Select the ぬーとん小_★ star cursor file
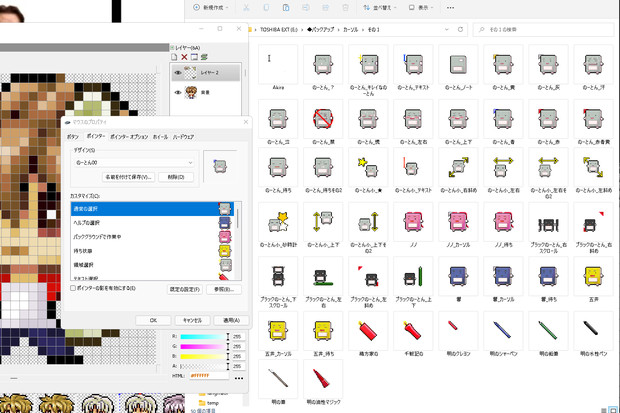Viewport: 620px width, 413px height. [368, 171]
